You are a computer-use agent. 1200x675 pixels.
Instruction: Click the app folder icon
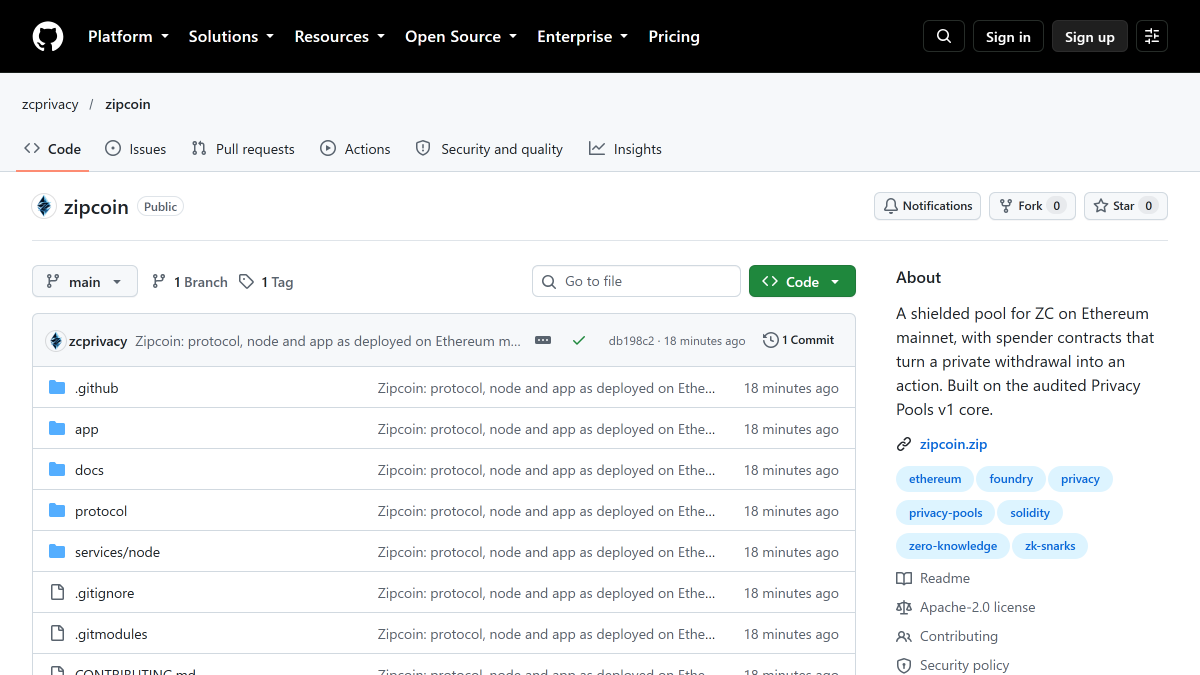[x=57, y=429]
